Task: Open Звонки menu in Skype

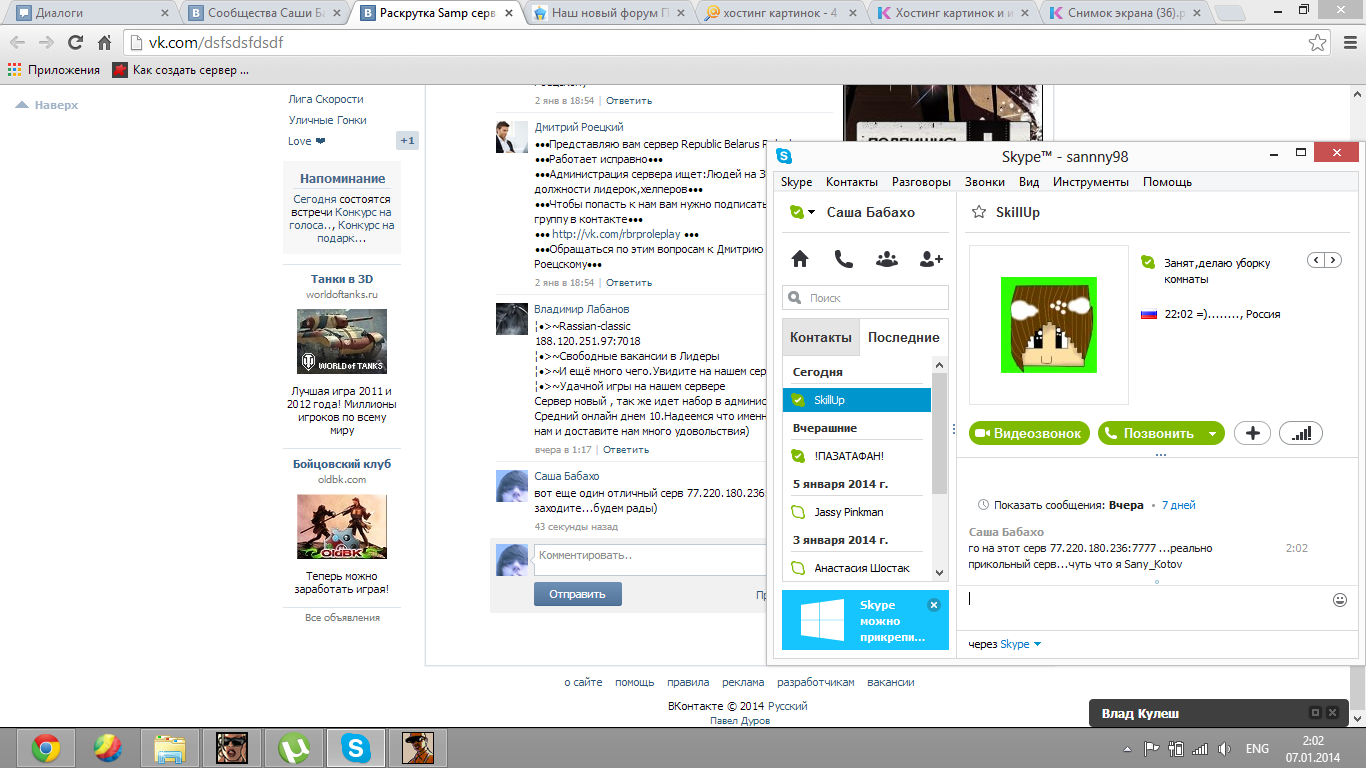Action: tap(985, 182)
